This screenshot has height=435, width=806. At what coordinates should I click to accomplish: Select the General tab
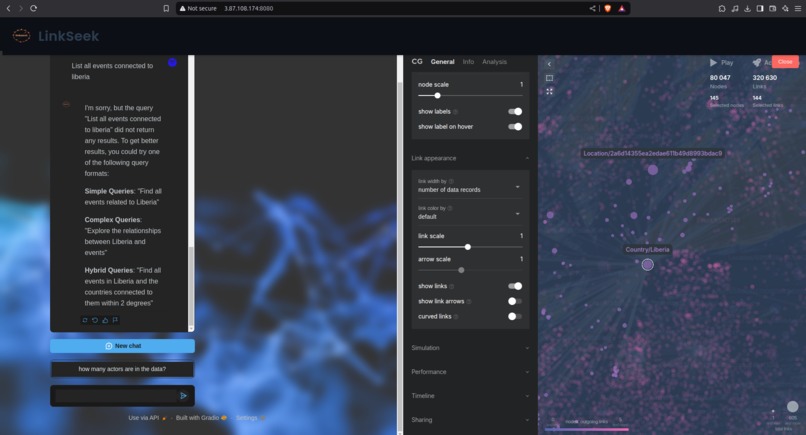[443, 62]
